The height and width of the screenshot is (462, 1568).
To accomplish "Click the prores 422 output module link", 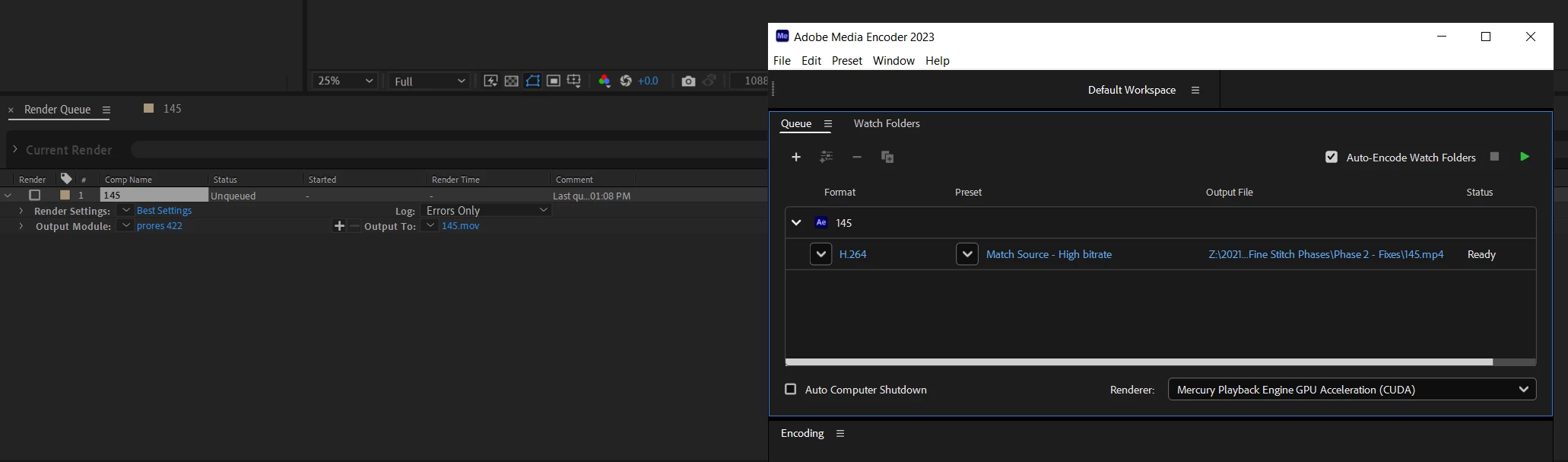I will [160, 226].
